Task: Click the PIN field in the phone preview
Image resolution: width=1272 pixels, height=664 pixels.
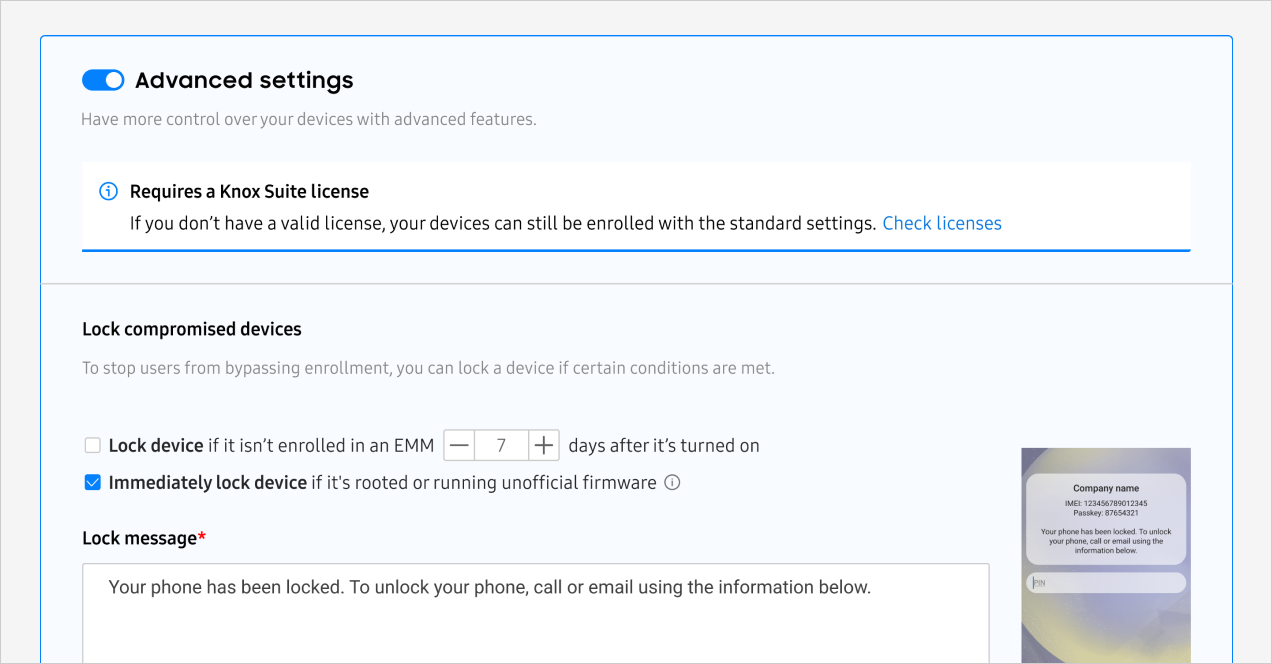Action: [x=1106, y=582]
